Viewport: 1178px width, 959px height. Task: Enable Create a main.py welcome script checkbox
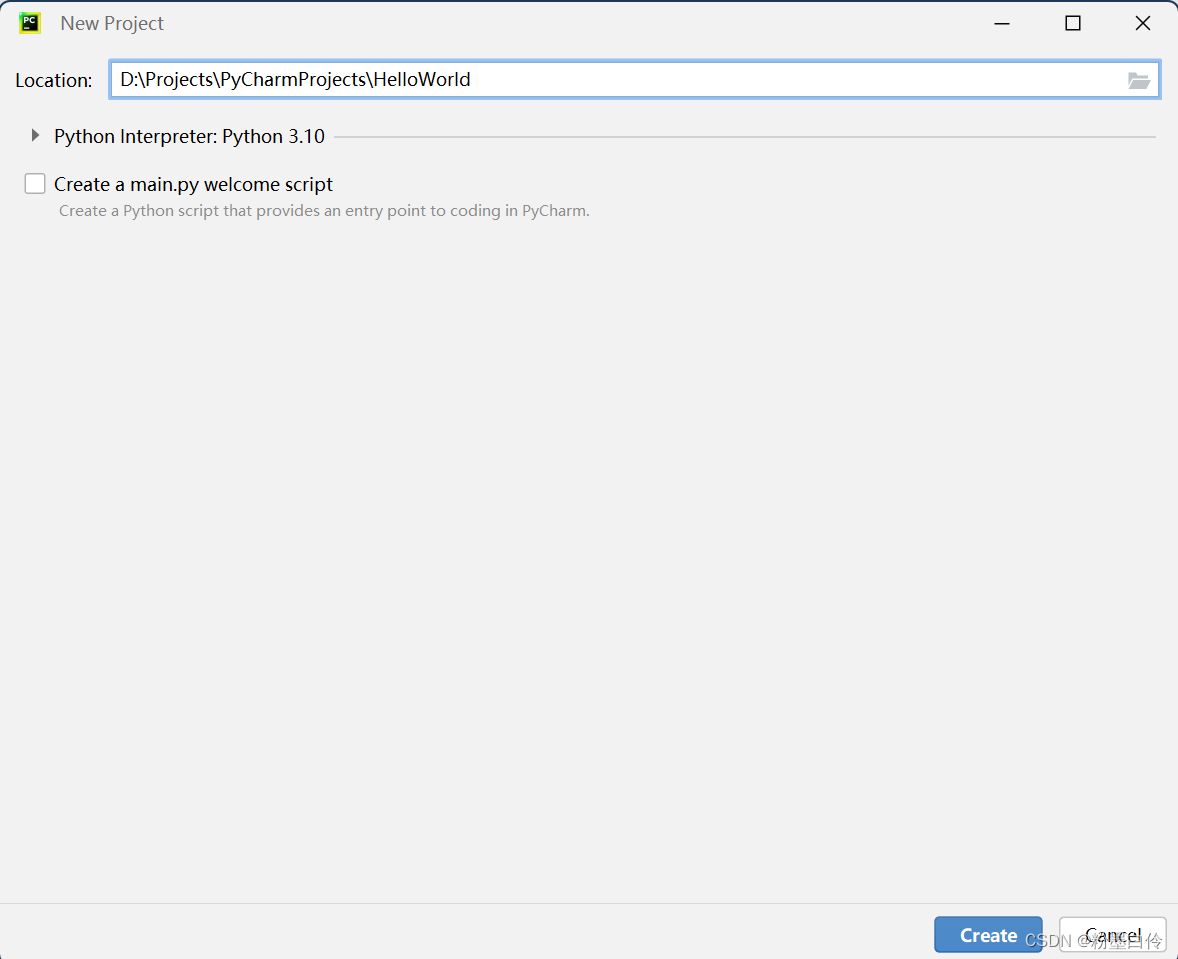35,184
